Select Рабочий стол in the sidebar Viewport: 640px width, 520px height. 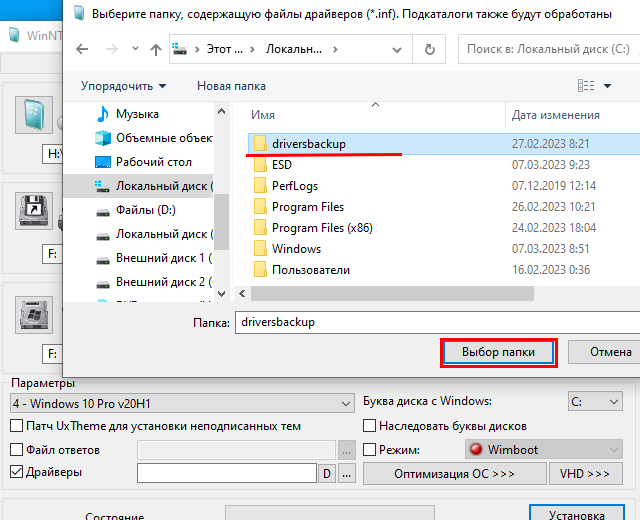143,162
